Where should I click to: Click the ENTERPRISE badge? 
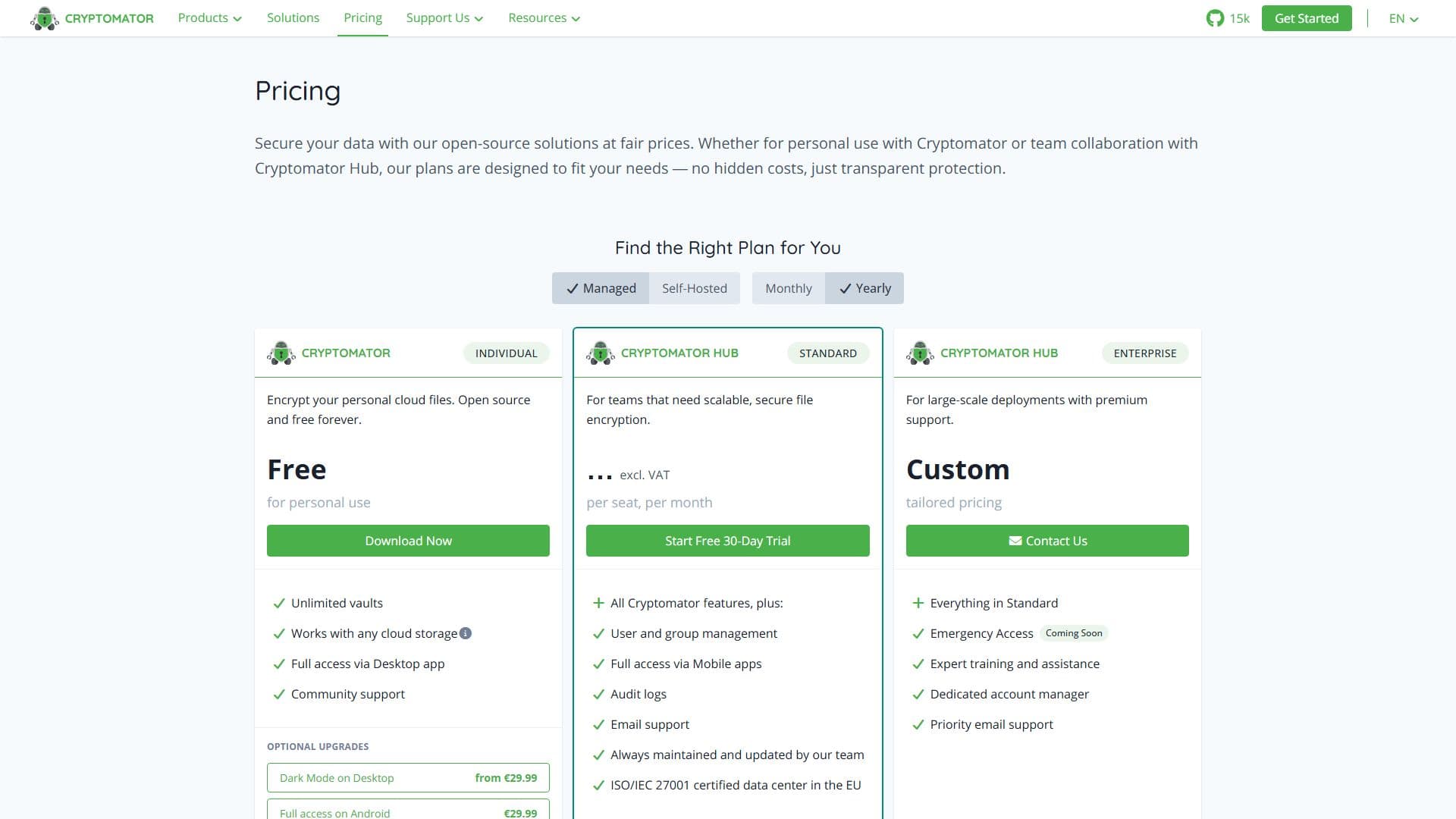tap(1145, 353)
